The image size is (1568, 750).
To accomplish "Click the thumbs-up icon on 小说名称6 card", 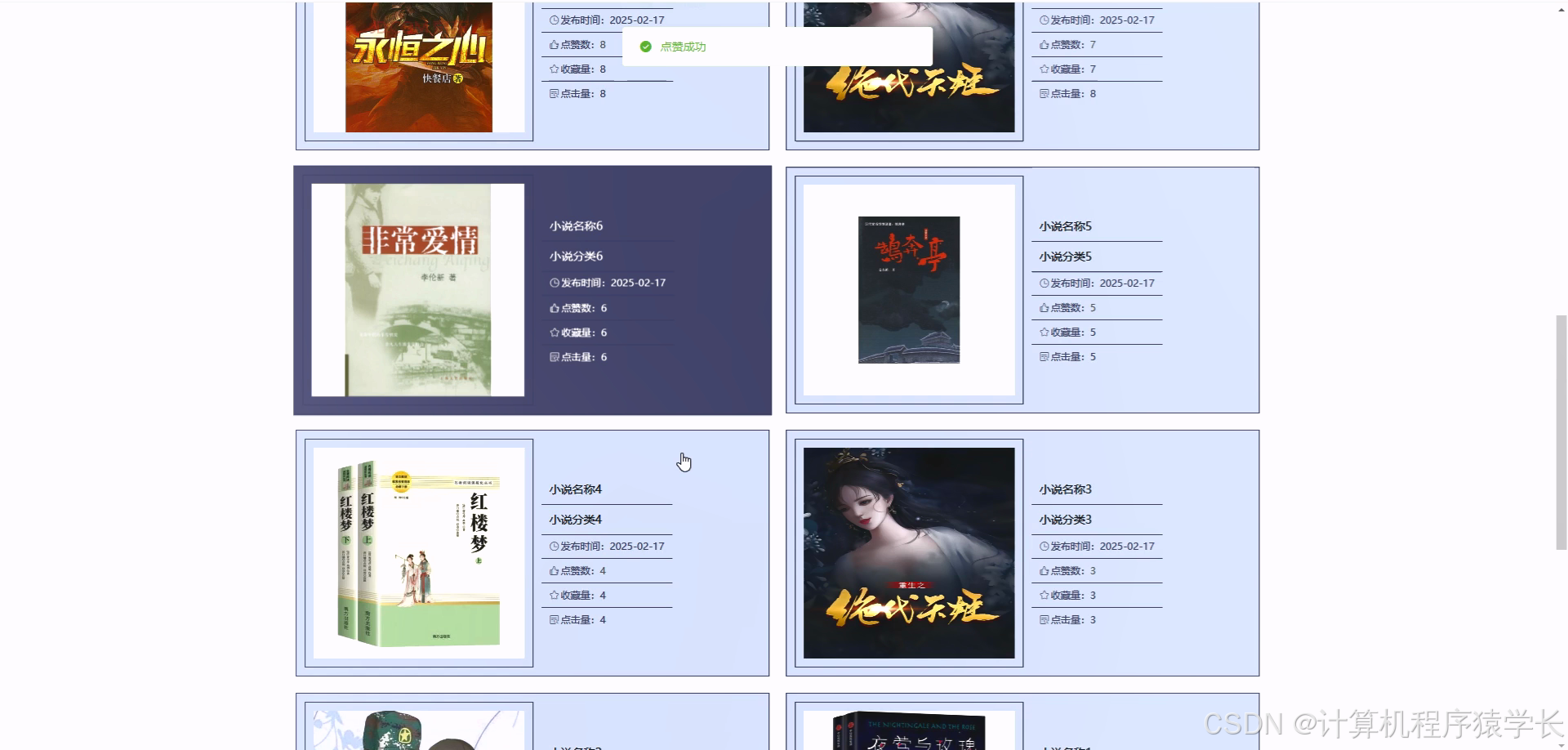I will [x=554, y=308].
